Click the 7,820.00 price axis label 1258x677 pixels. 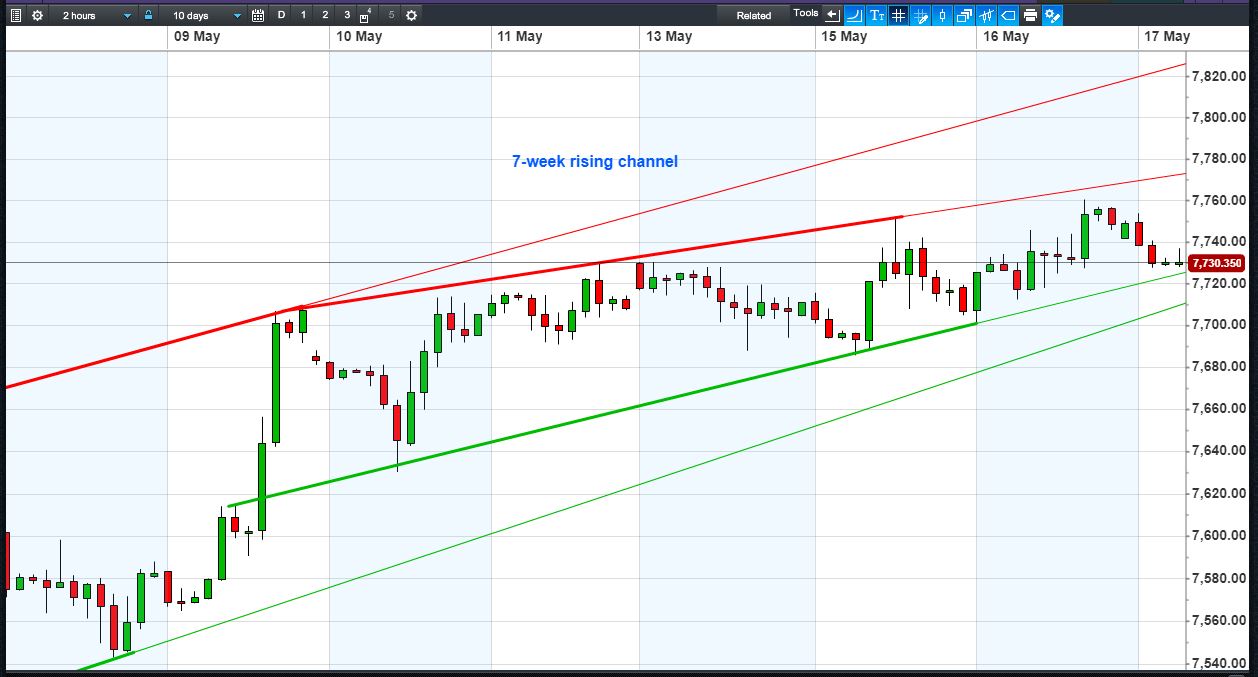[1219, 76]
